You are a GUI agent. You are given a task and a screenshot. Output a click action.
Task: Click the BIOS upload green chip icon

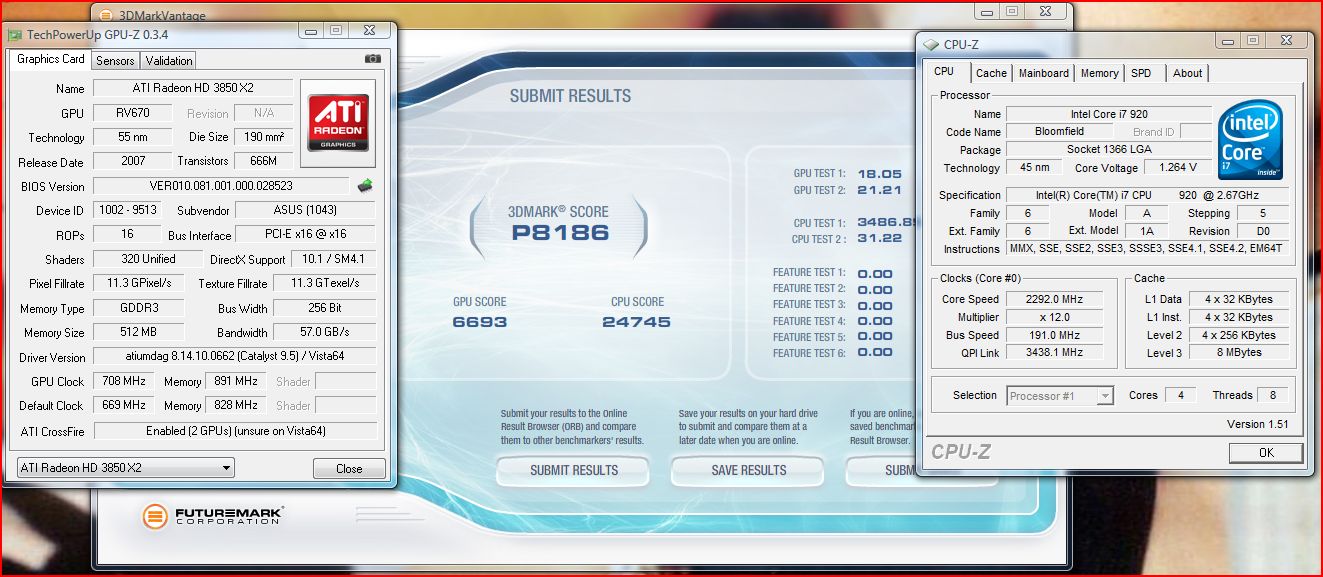365,185
